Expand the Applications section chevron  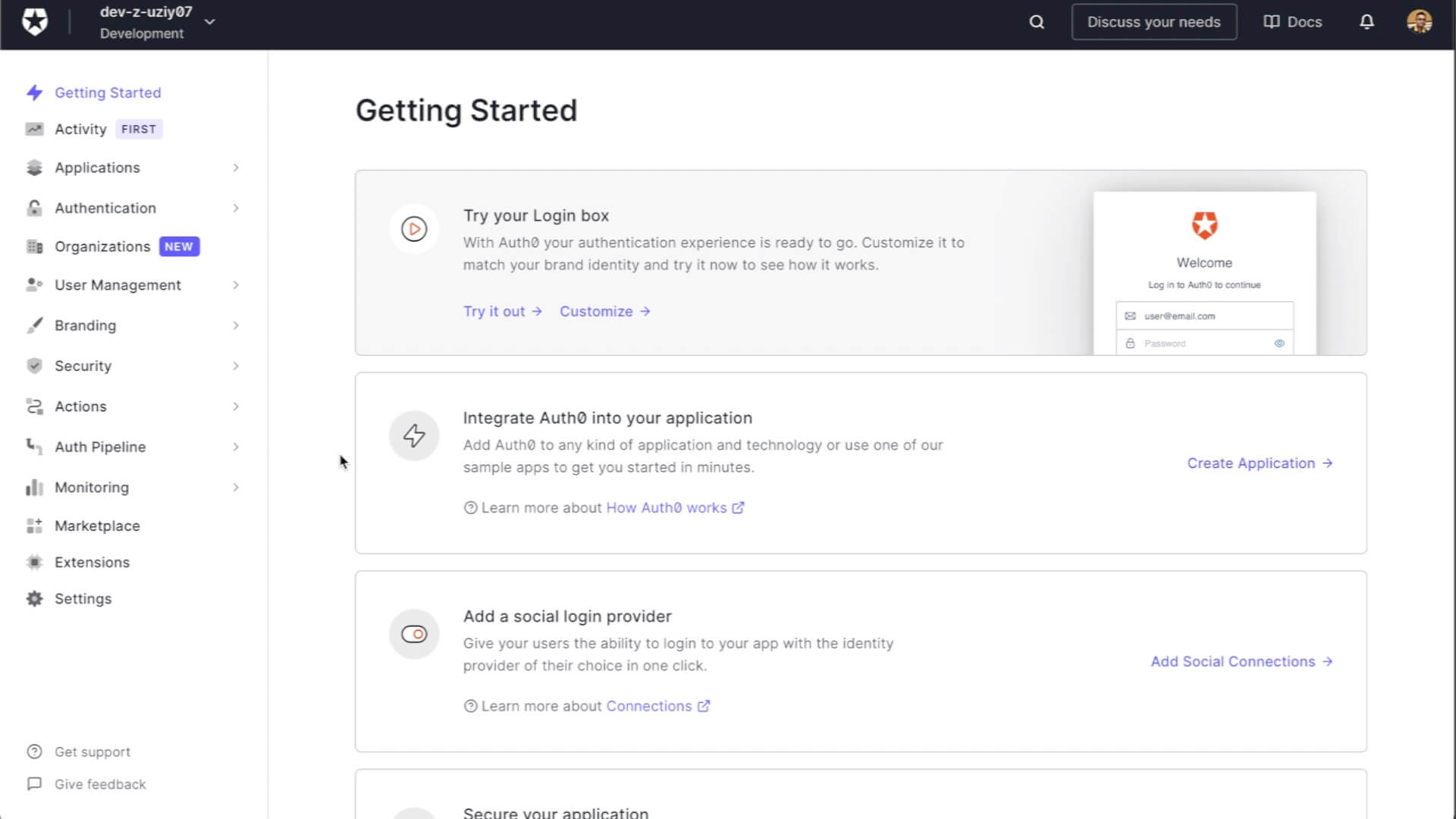click(x=236, y=168)
